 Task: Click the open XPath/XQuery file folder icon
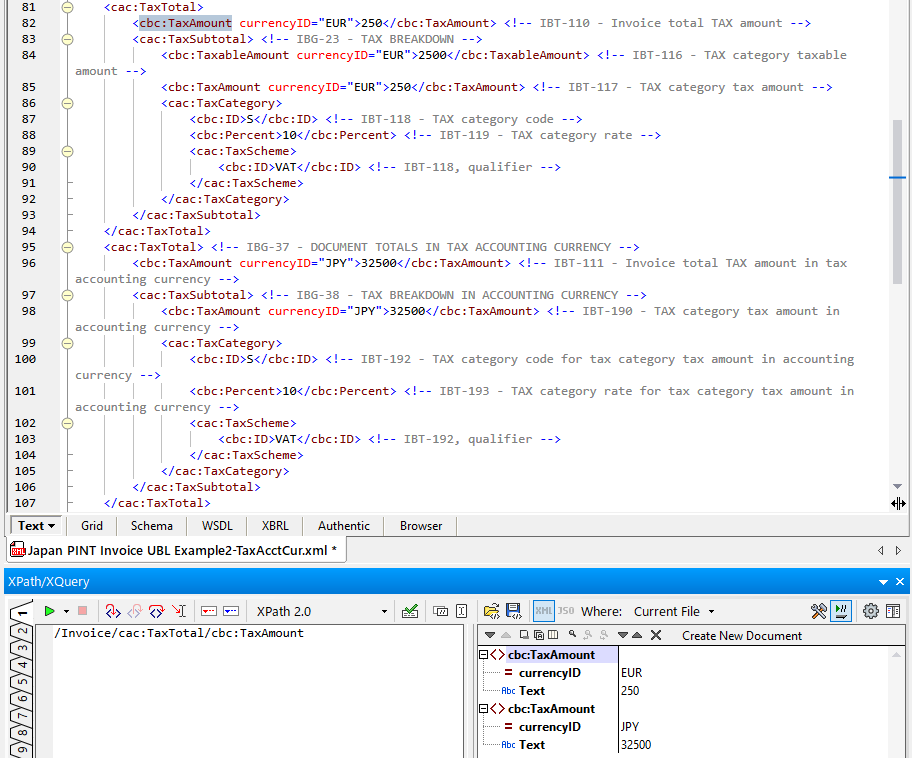[x=492, y=611]
